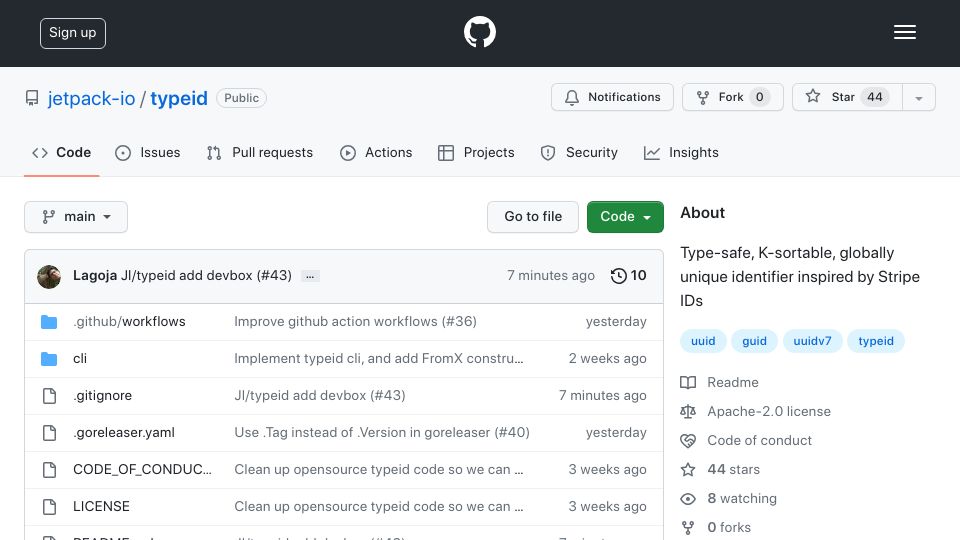The width and height of the screenshot is (960, 540).
Task: Open 'Implement typeid cli' commit message
Action: 378,359
